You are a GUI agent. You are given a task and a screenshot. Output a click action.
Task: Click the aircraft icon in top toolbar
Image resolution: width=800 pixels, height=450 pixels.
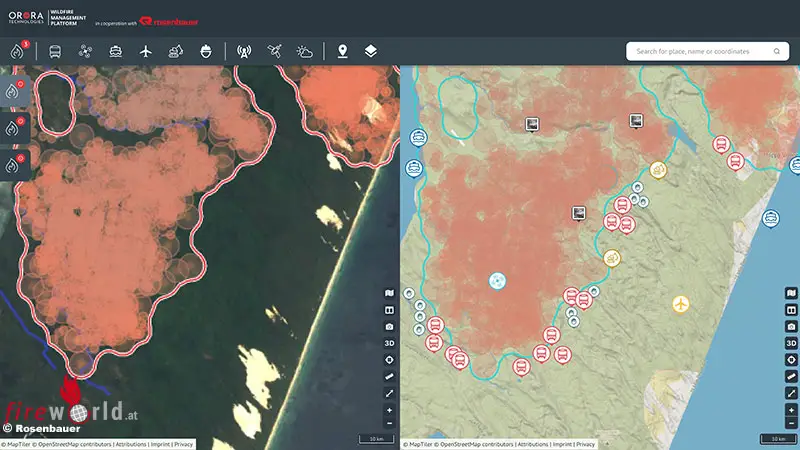(146, 51)
